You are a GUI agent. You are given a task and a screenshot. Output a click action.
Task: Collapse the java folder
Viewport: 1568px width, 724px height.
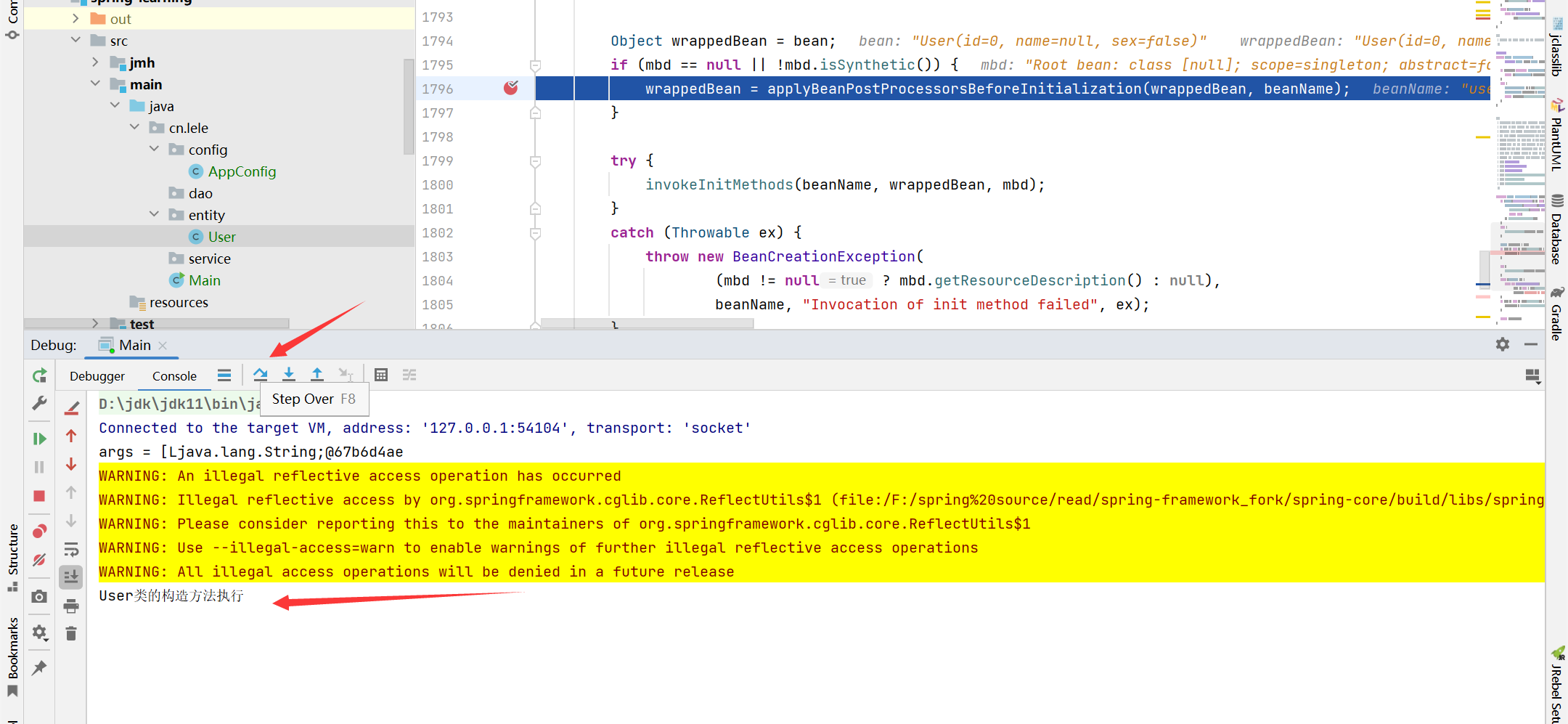click(115, 105)
